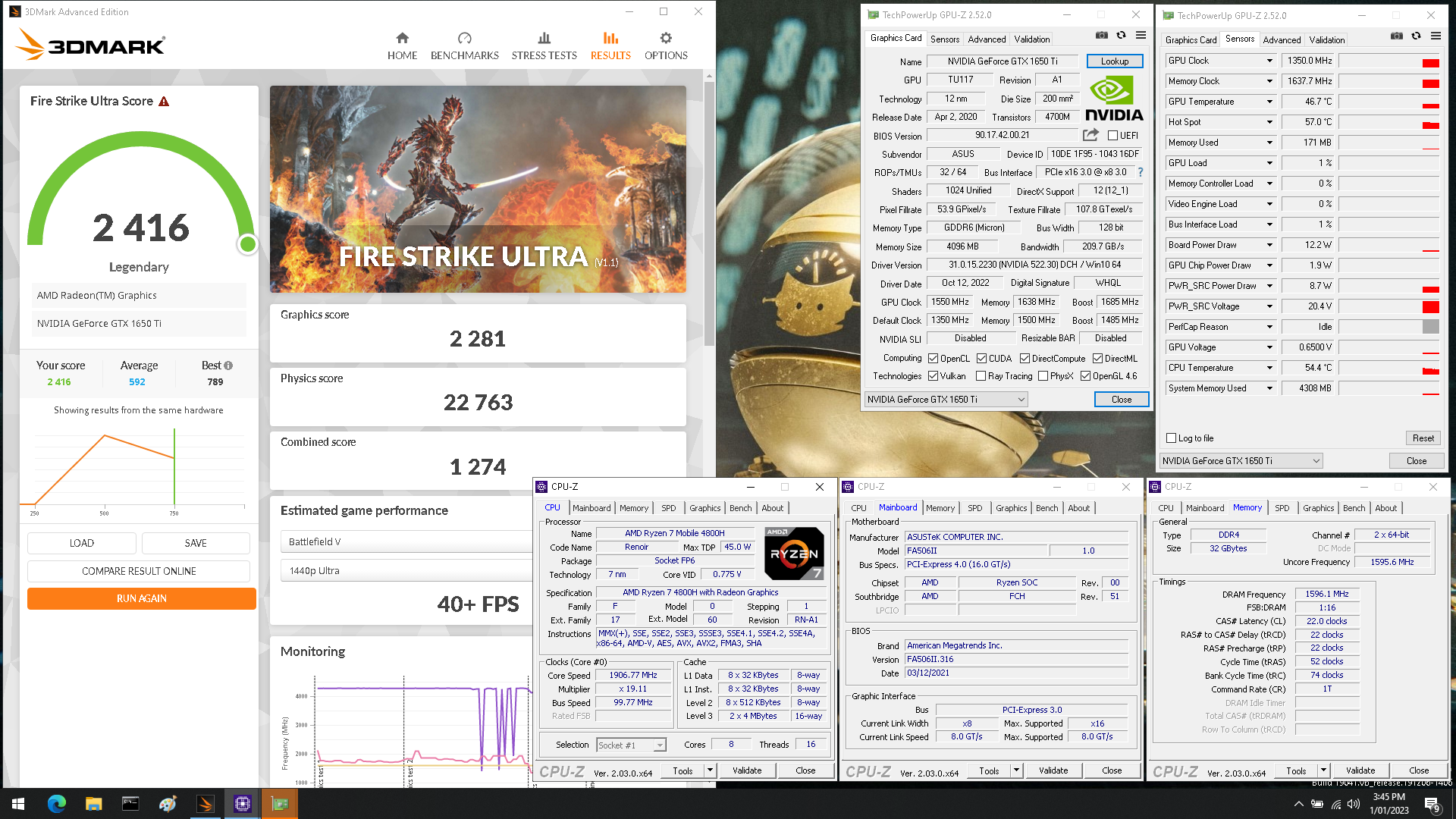Click the refresh icon in GPU-Z Graphics Card window
This screenshot has width=1456, height=819.
(1121, 35)
